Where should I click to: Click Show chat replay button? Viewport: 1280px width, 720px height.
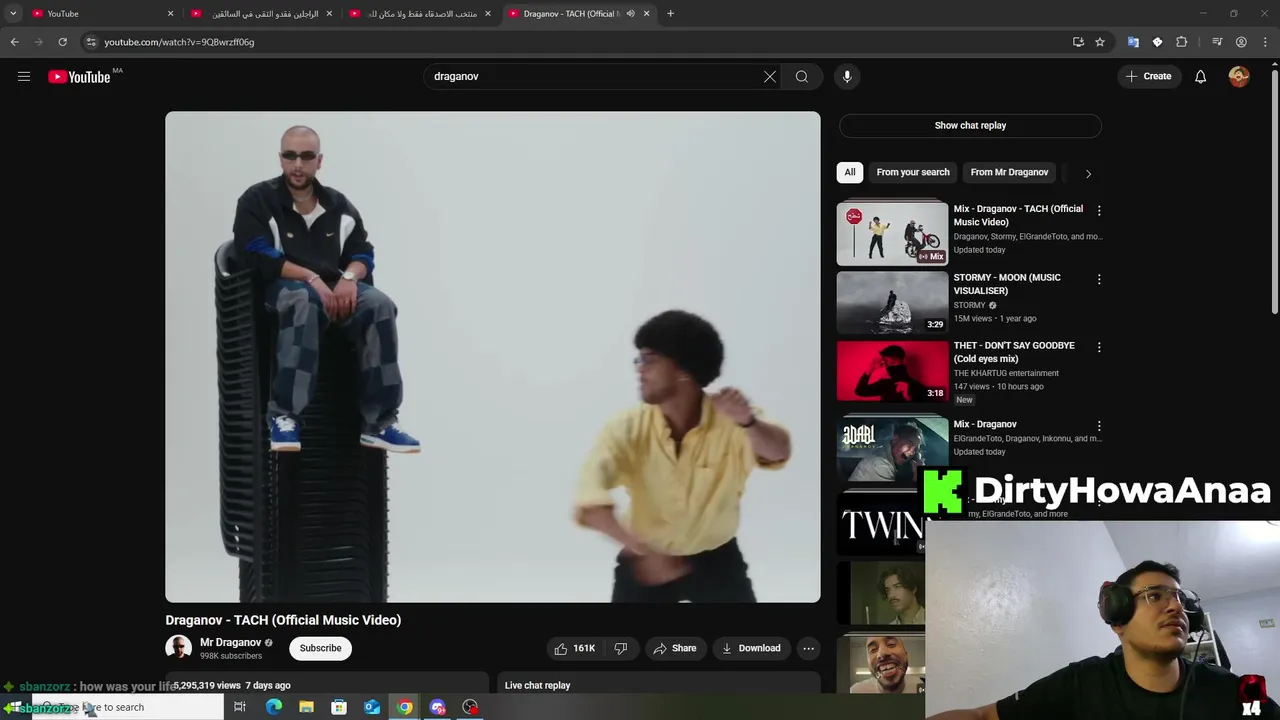click(970, 125)
